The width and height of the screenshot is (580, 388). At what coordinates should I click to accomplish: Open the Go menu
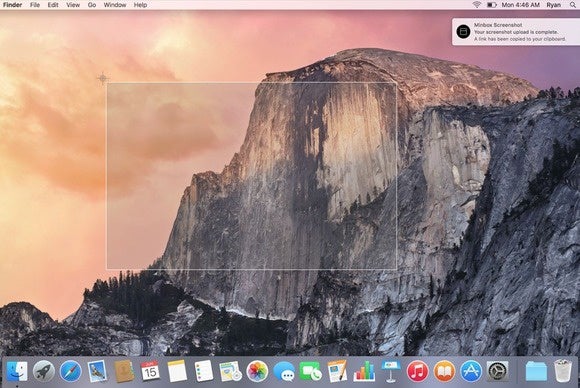[92, 5]
